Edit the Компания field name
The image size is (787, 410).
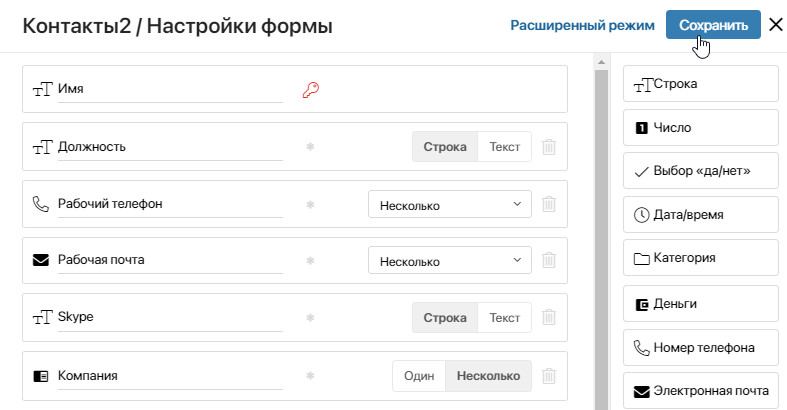pos(170,376)
